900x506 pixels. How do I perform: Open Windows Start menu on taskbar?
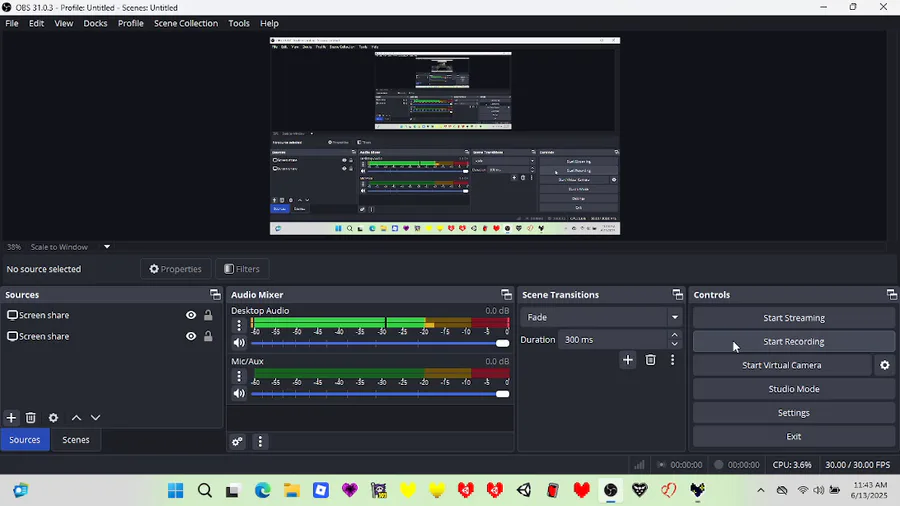176,491
